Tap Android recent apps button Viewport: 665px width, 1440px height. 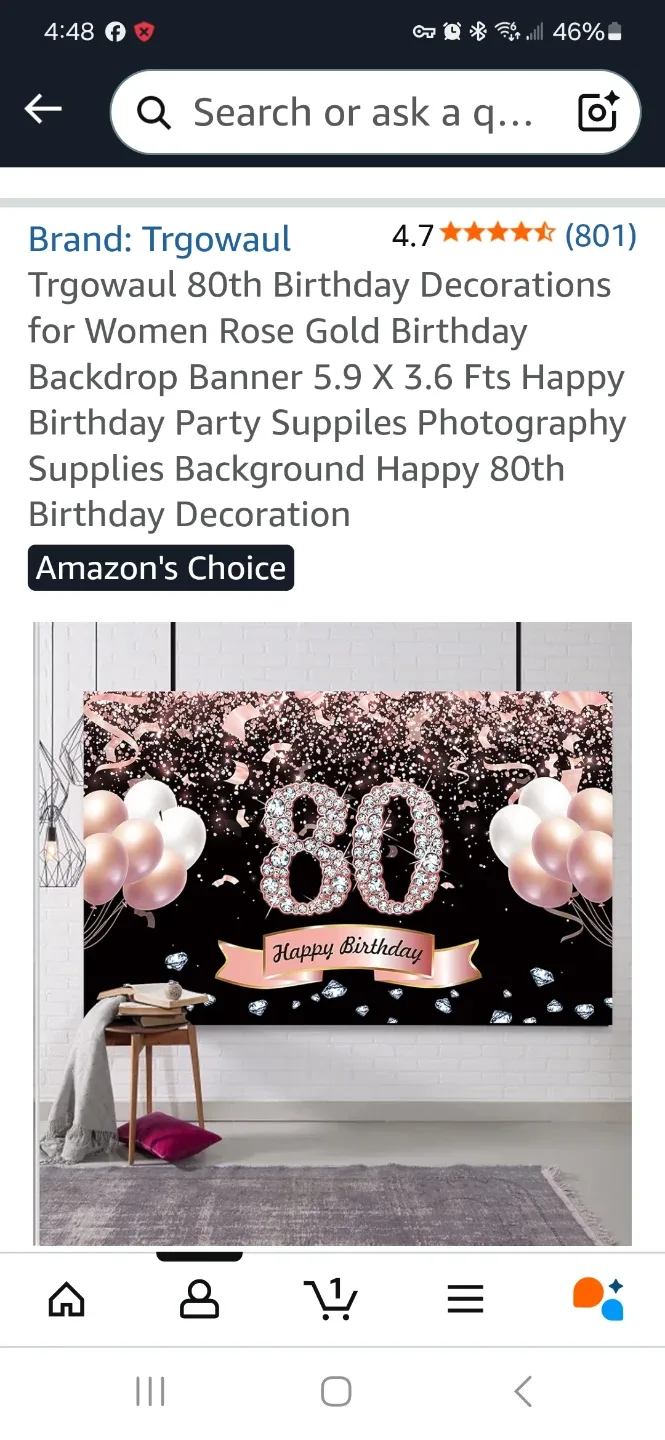(x=150, y=1391)
